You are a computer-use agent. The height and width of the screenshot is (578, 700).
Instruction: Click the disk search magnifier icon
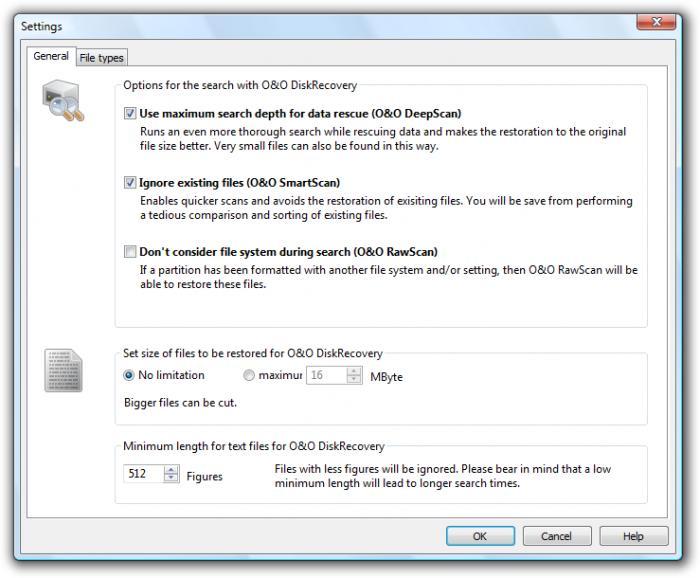63,100
